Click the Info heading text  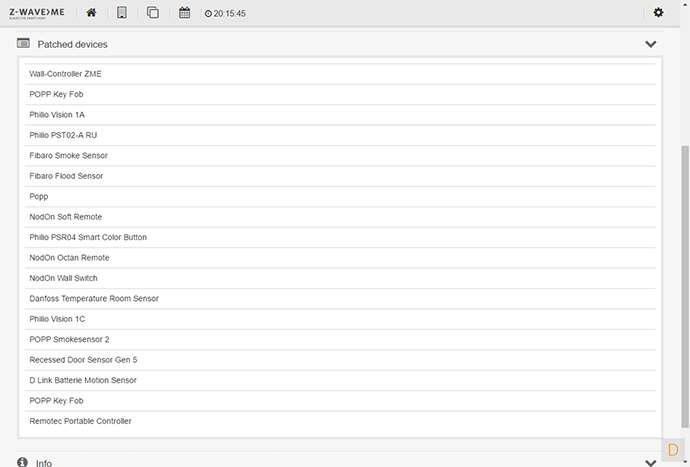[x=44, y=463]
